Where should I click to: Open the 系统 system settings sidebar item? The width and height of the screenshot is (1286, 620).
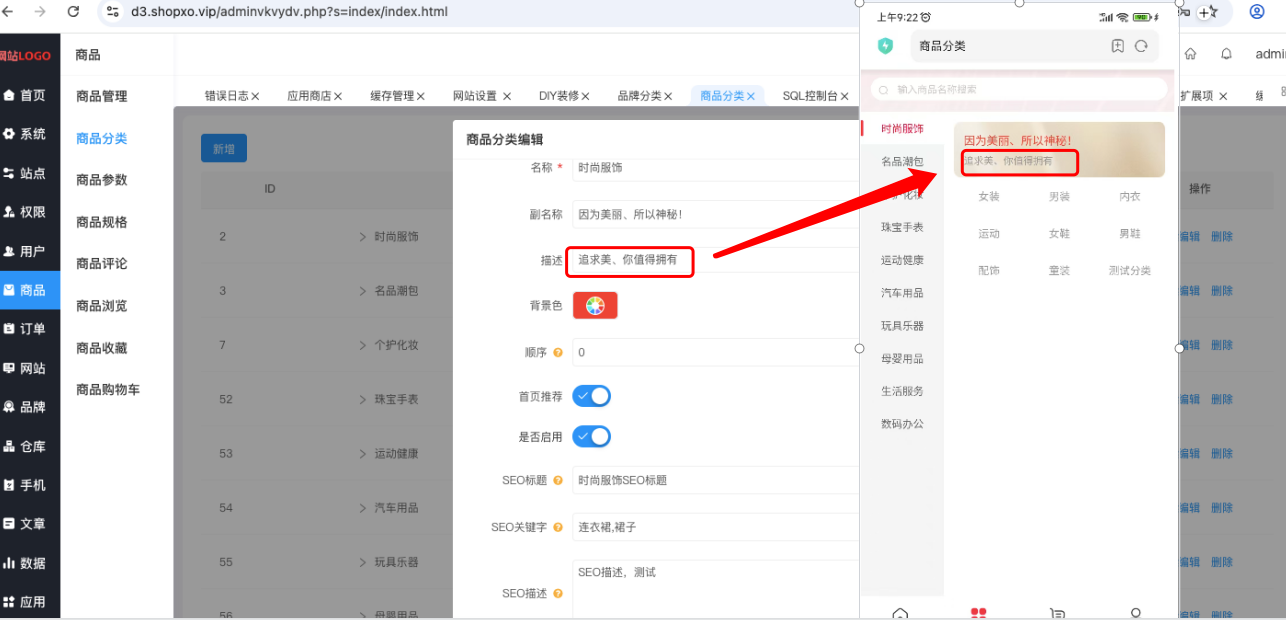(24, 134)
